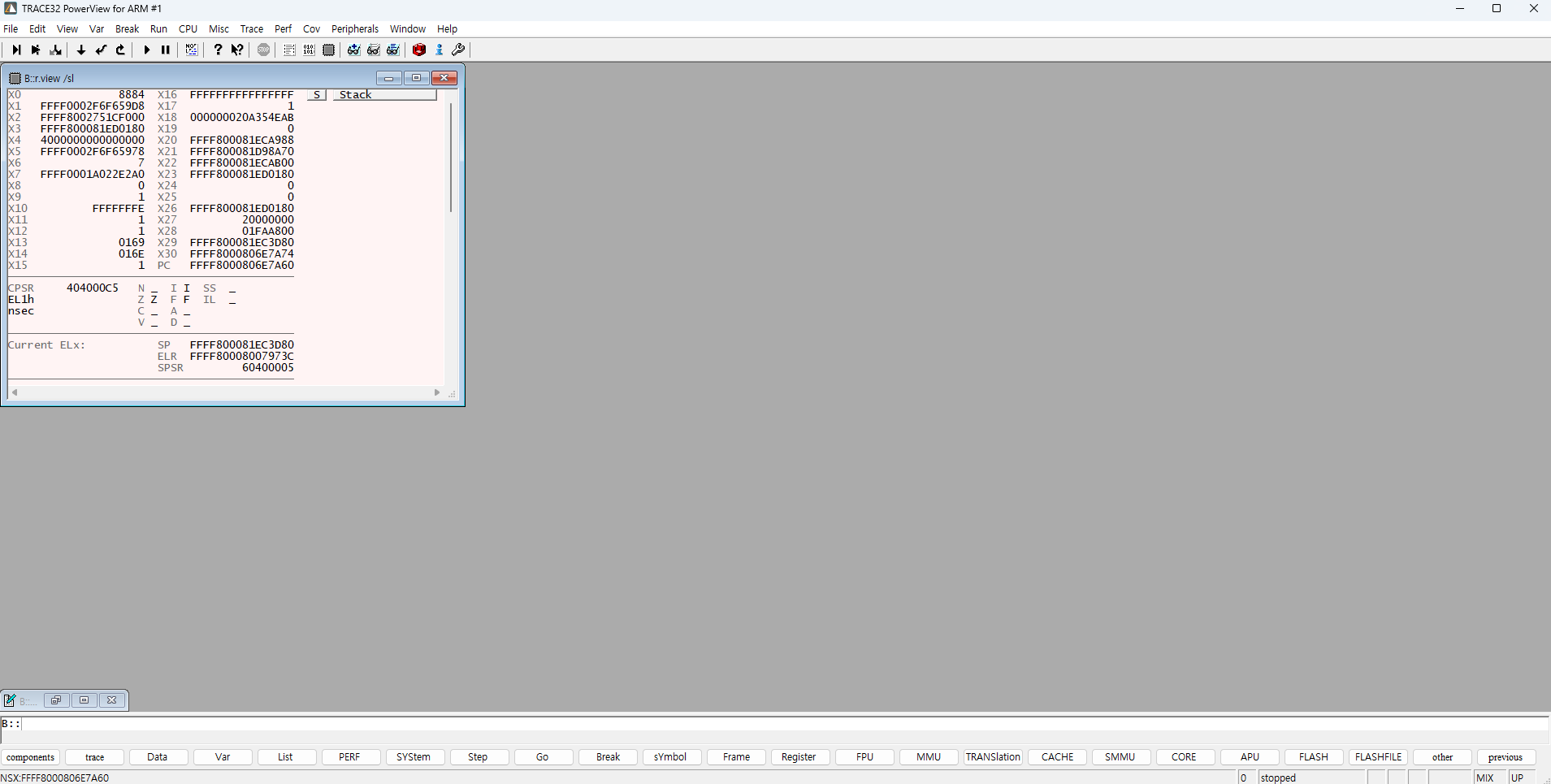
Task: Click the Break (pause execution) toolbar icon
Action: click(165, 50)
